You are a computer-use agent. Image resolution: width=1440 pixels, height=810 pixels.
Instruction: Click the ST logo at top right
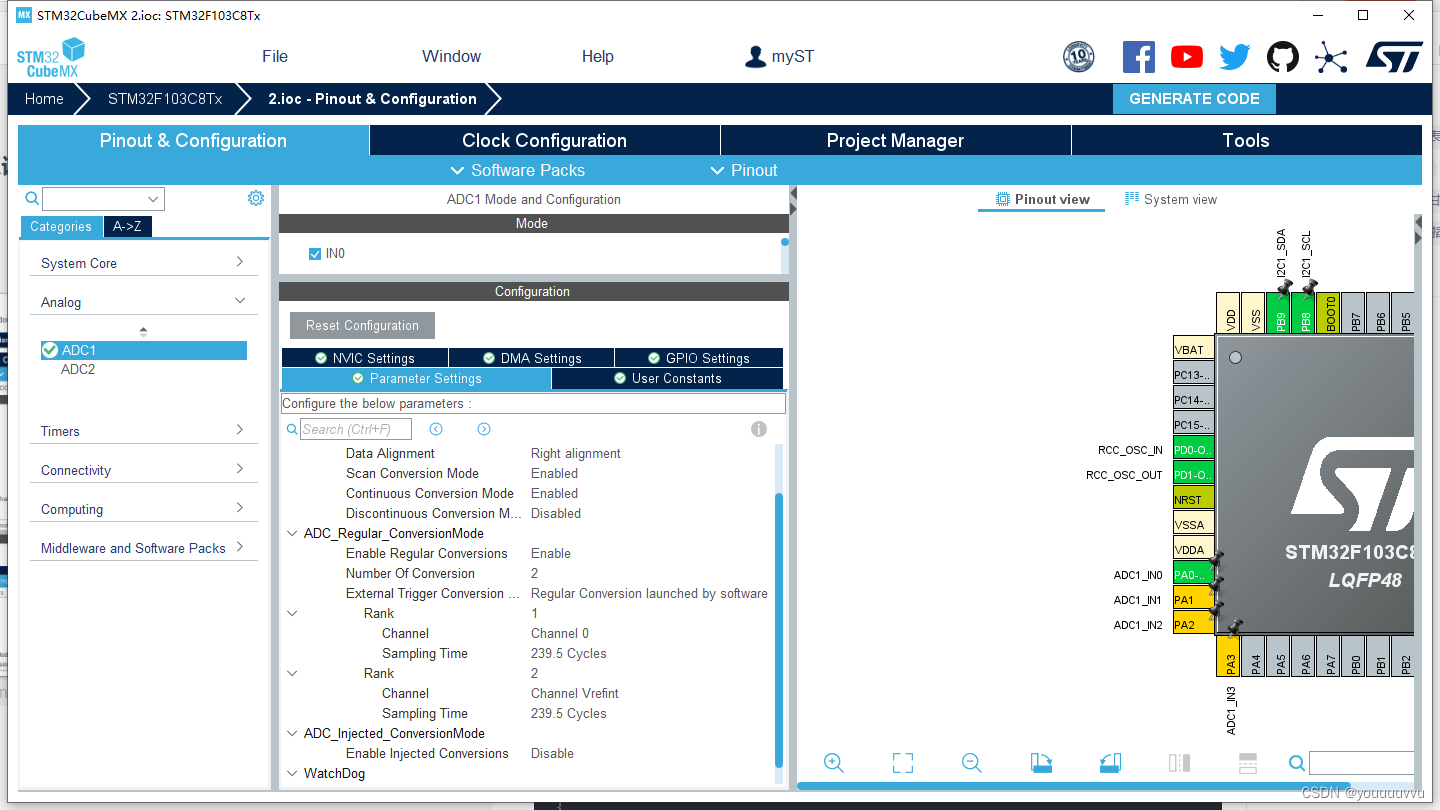tap(1394, 57)
